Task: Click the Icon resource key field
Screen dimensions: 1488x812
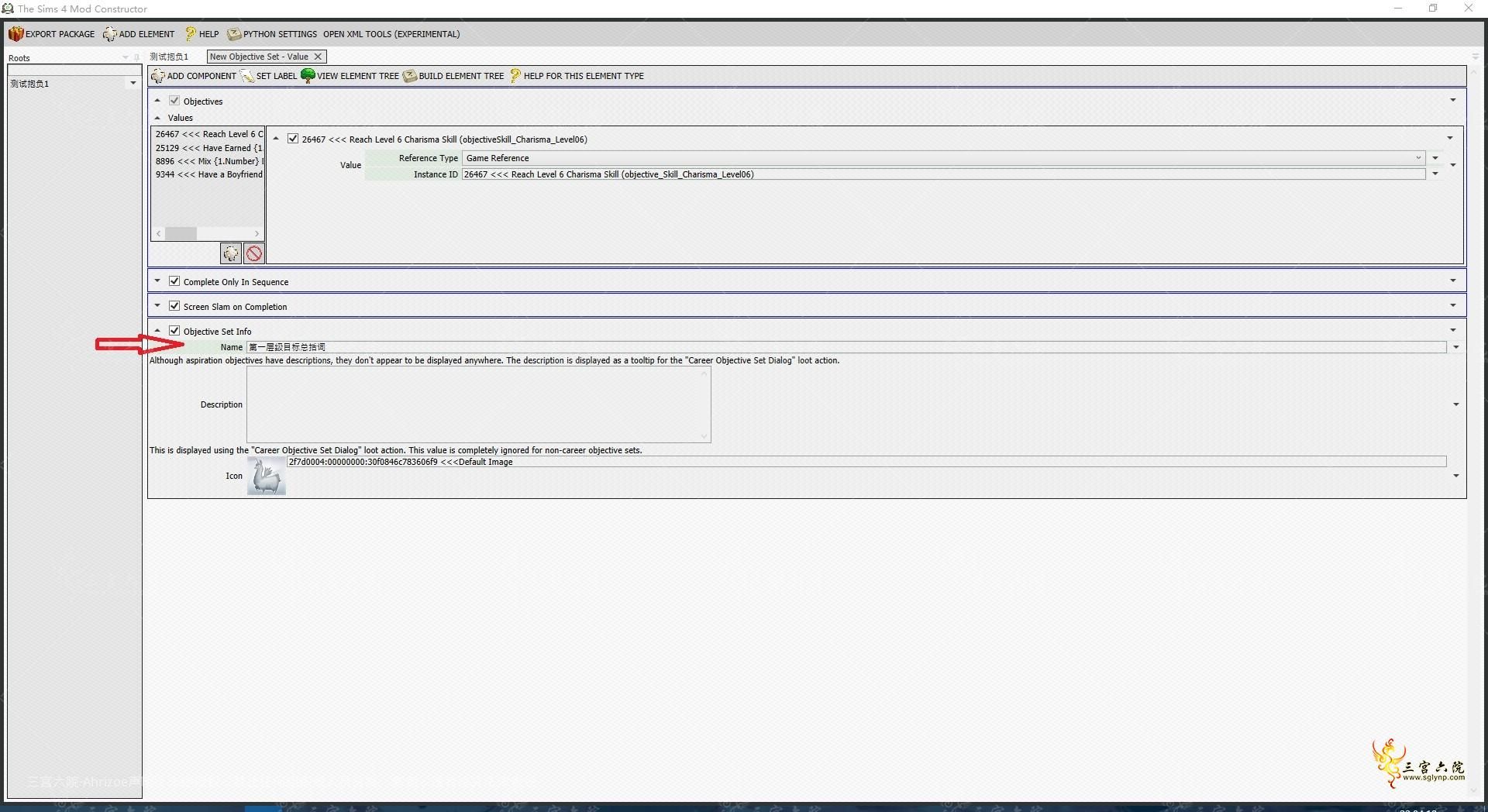Action: click(x=866, y=462)
